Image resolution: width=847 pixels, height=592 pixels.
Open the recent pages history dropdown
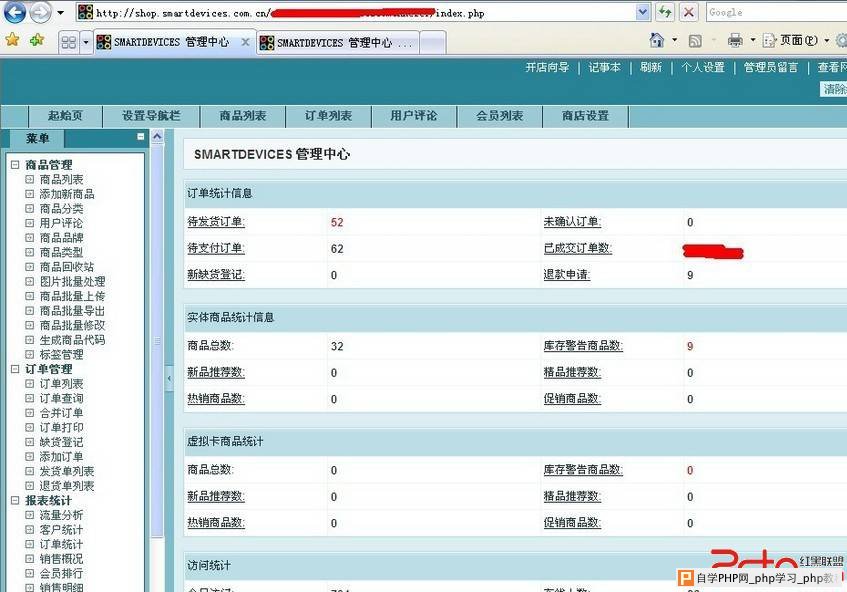click(60, 12)
